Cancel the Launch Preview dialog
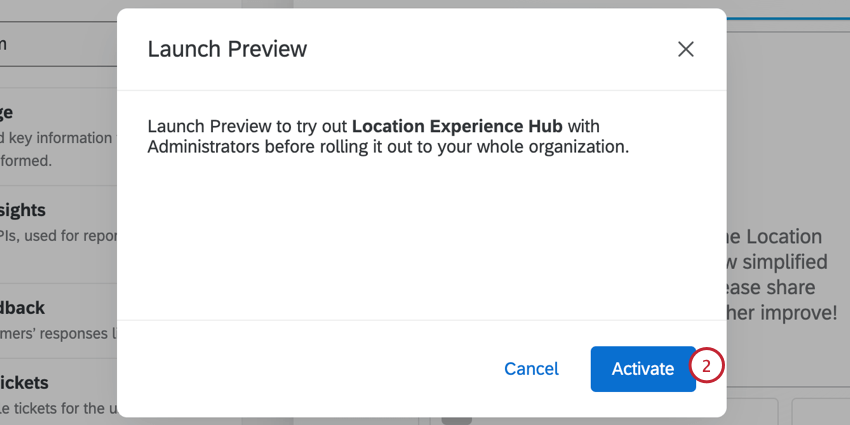 tap(531, 369)
